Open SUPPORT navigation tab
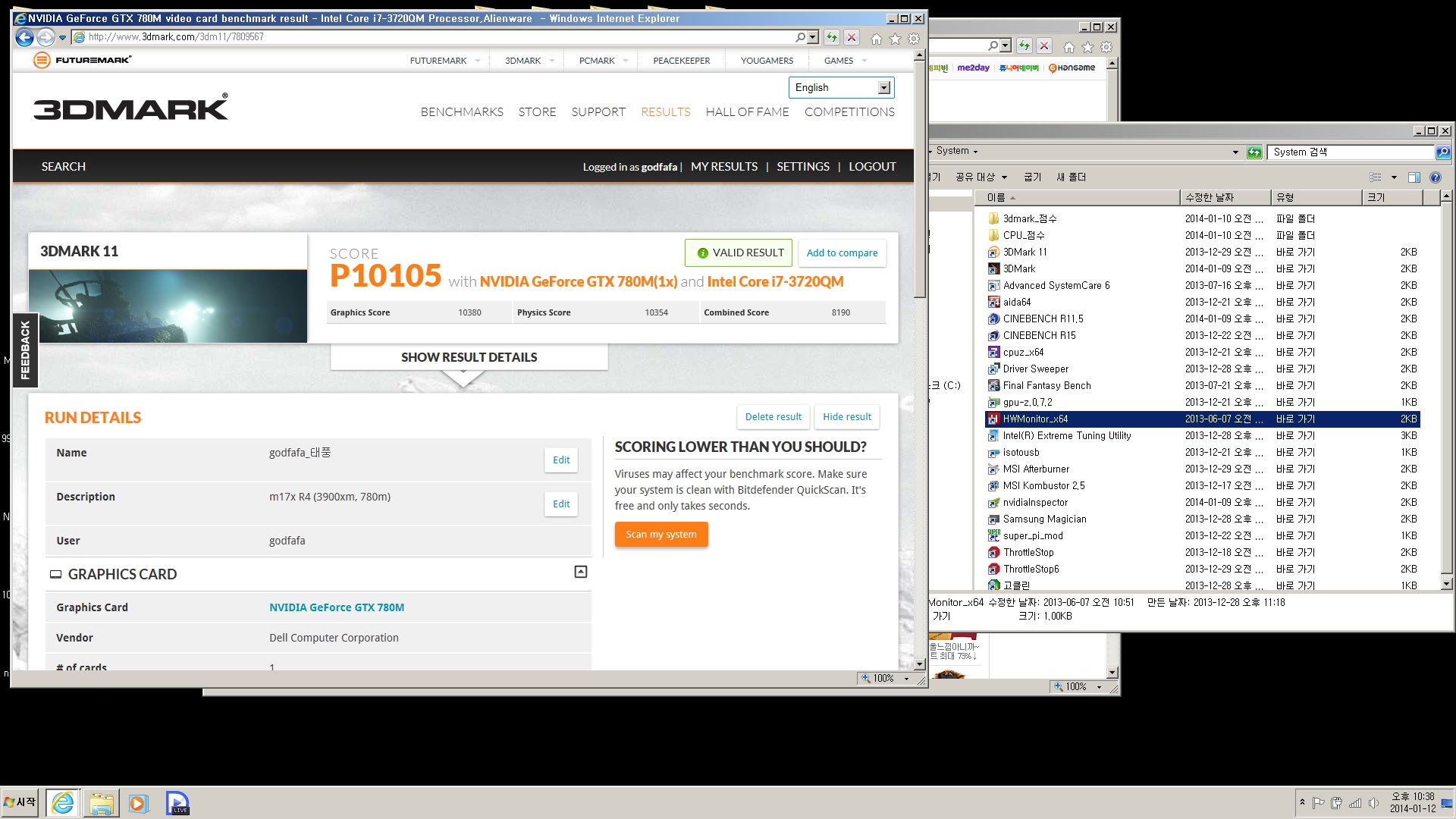 [598, 112]
